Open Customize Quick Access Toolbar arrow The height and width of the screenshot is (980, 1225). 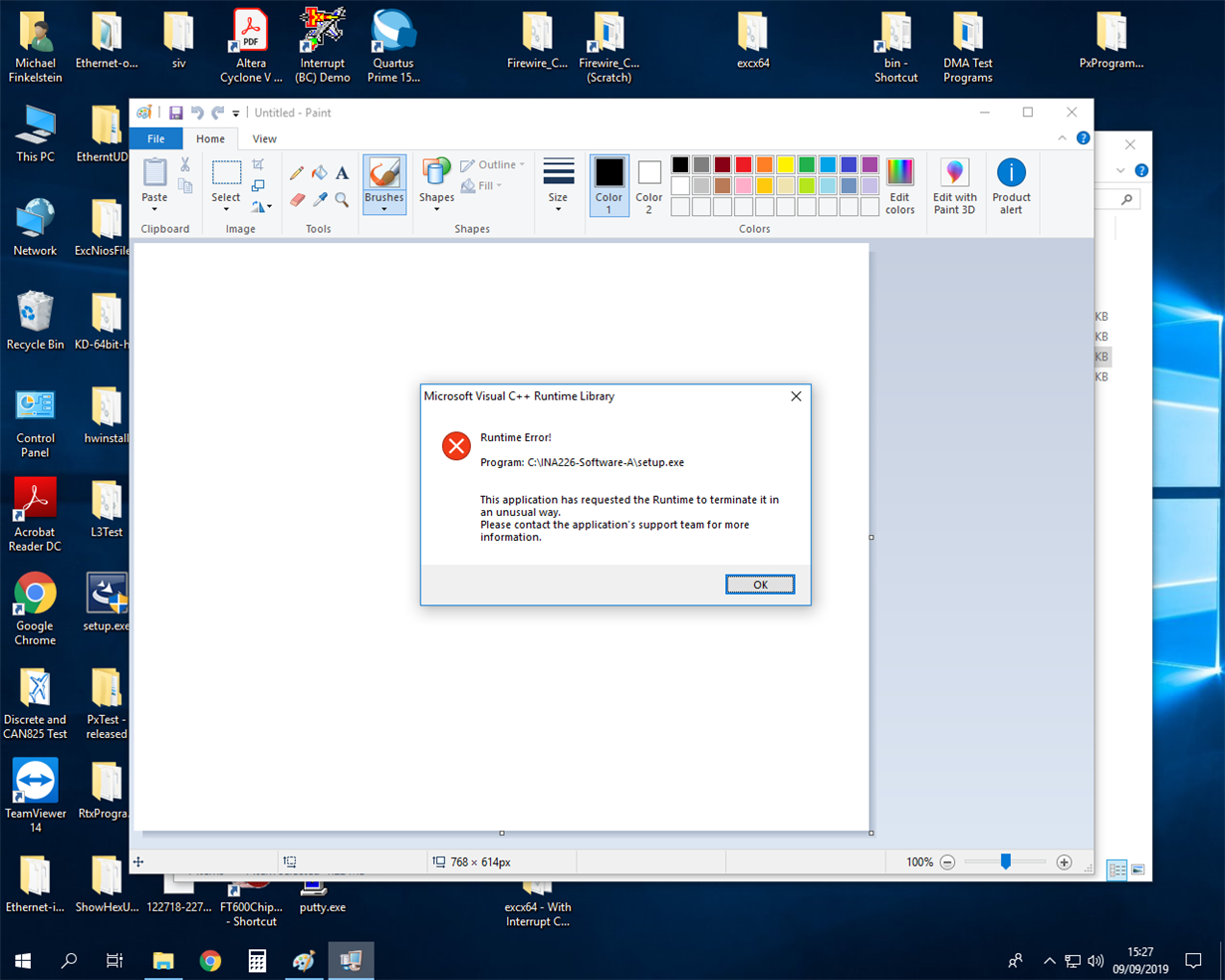(236, 114)
